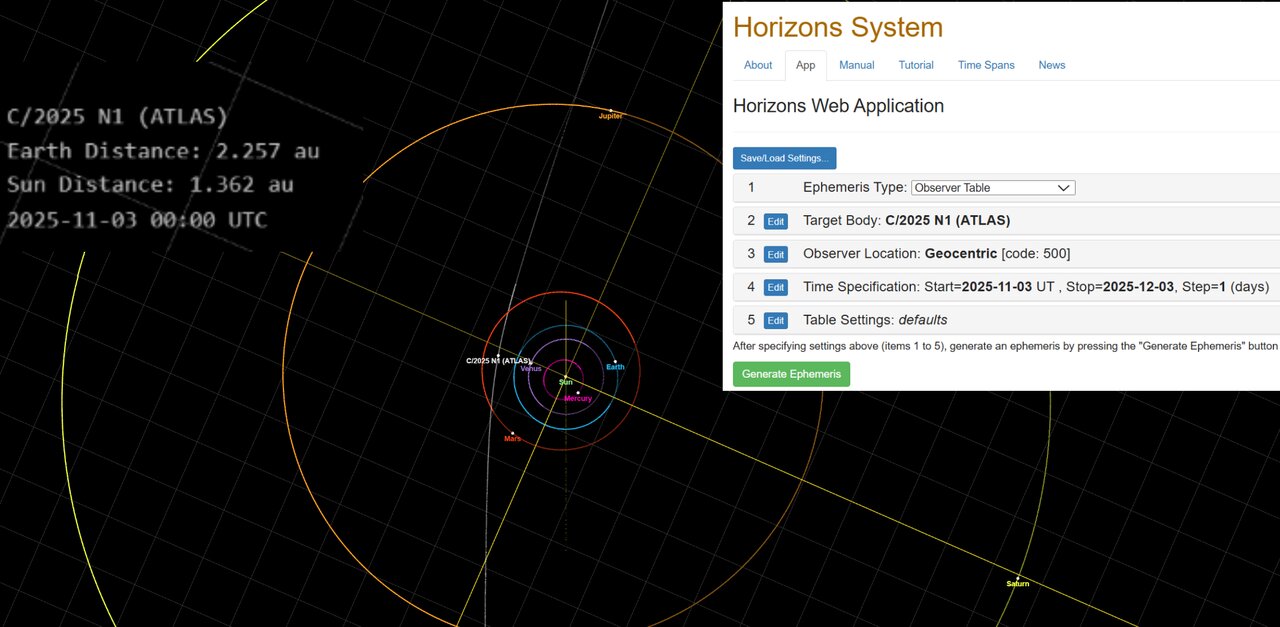Click the Jupiter marker in orbit view
This screenshot has height=627, width=1280.
611,110
